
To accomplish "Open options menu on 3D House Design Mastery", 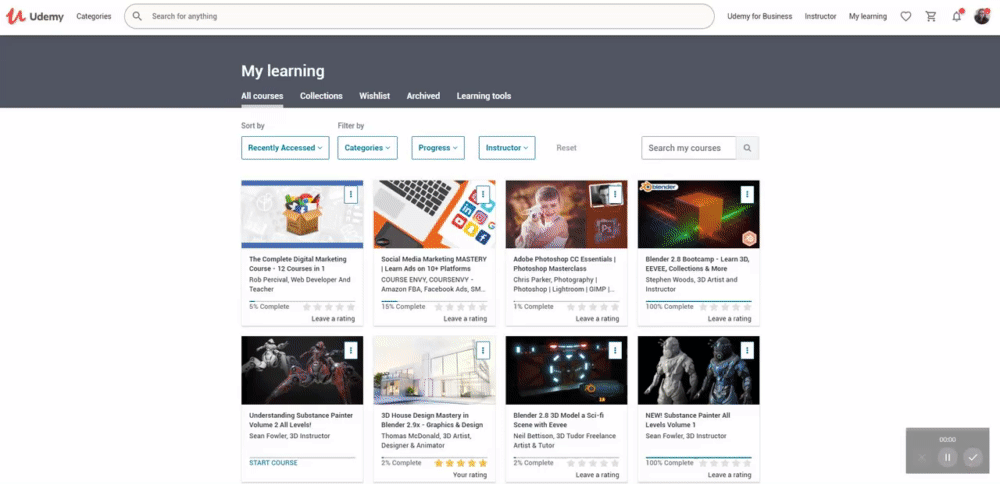I will [x=483, y=350].
